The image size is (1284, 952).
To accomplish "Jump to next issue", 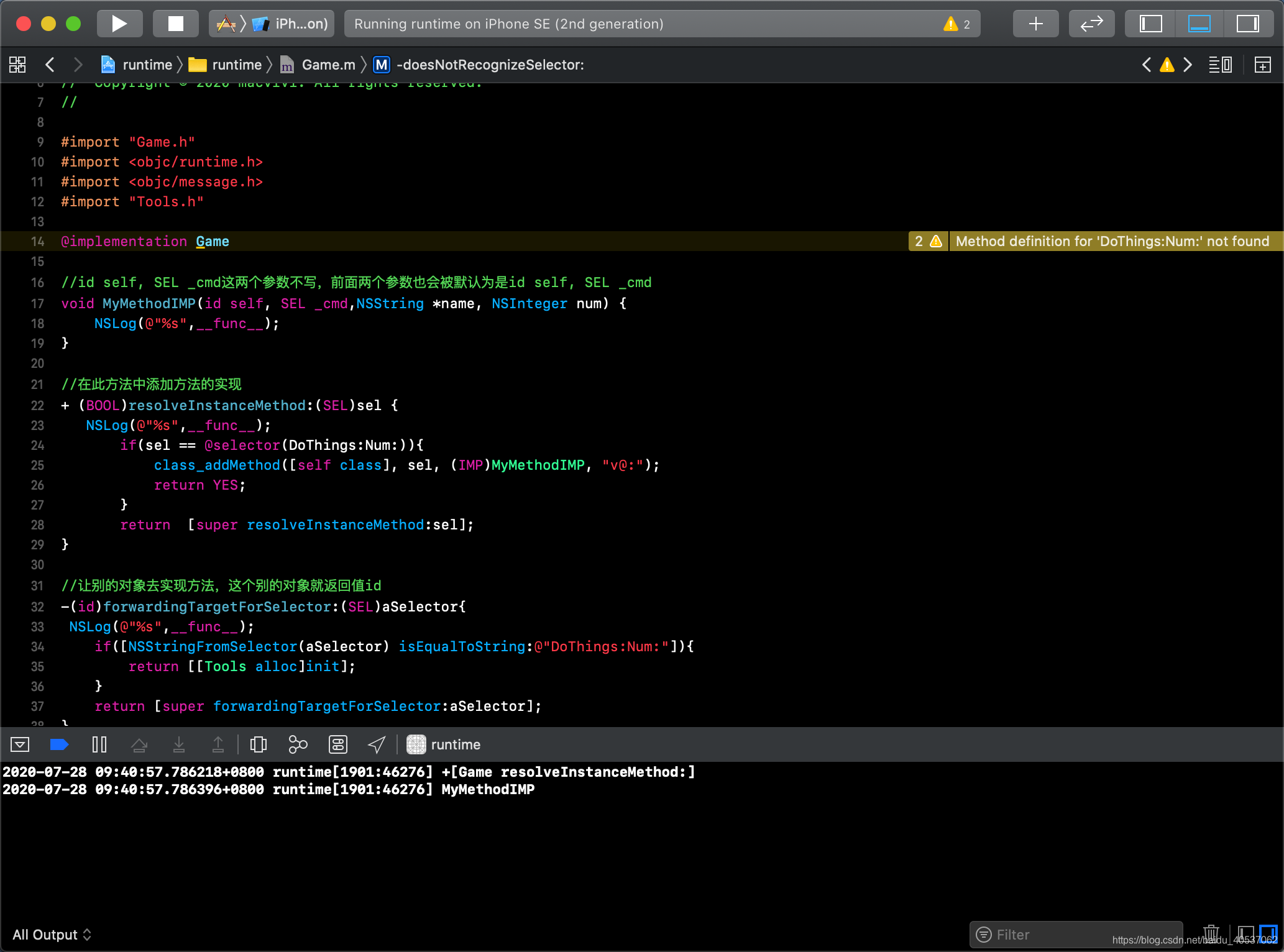I will (1188, 65).
